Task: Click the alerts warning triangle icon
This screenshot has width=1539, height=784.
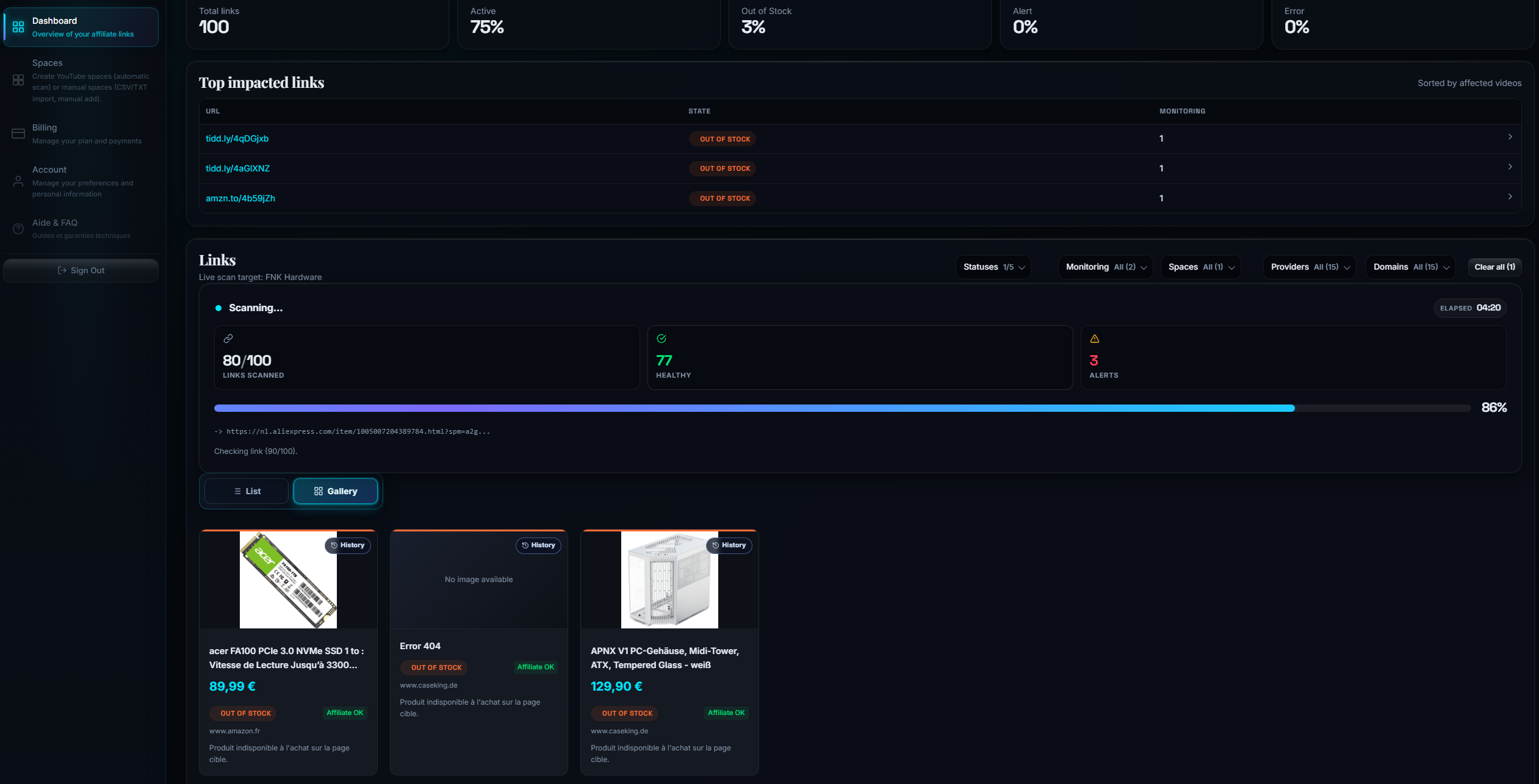Action: pos(1094,338)
